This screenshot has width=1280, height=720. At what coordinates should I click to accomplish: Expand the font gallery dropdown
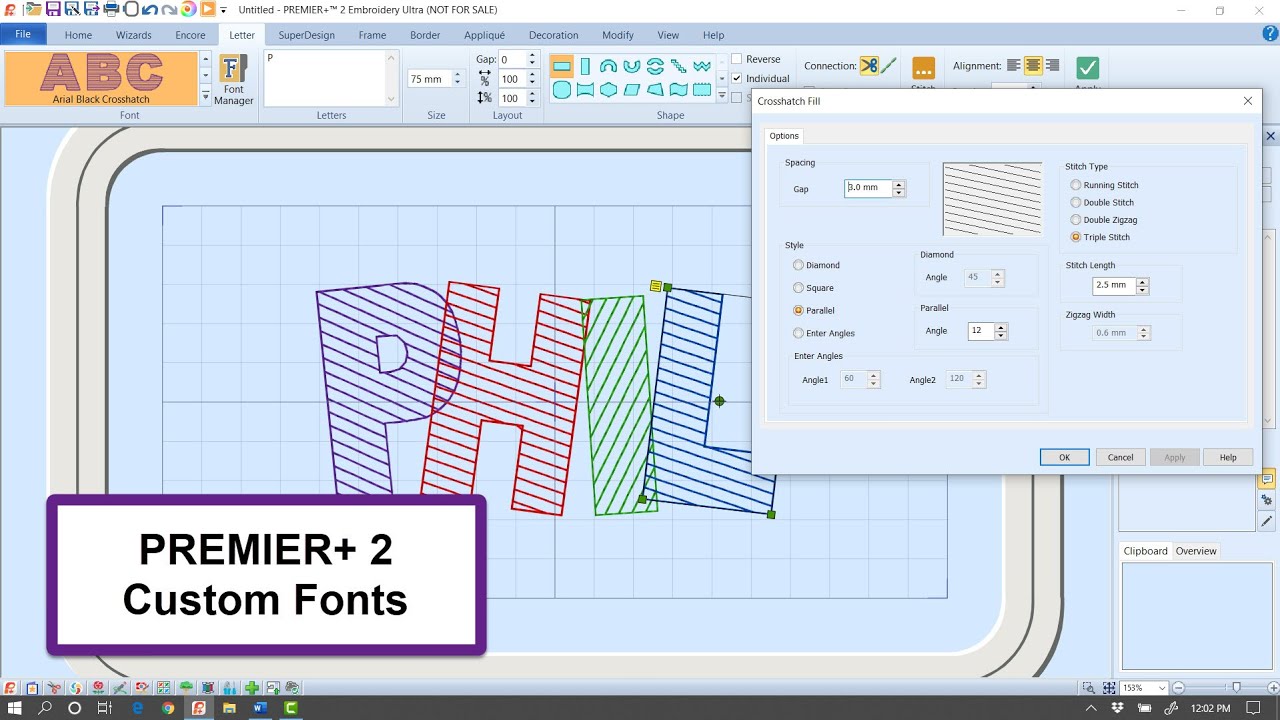(x=206, y=97)
